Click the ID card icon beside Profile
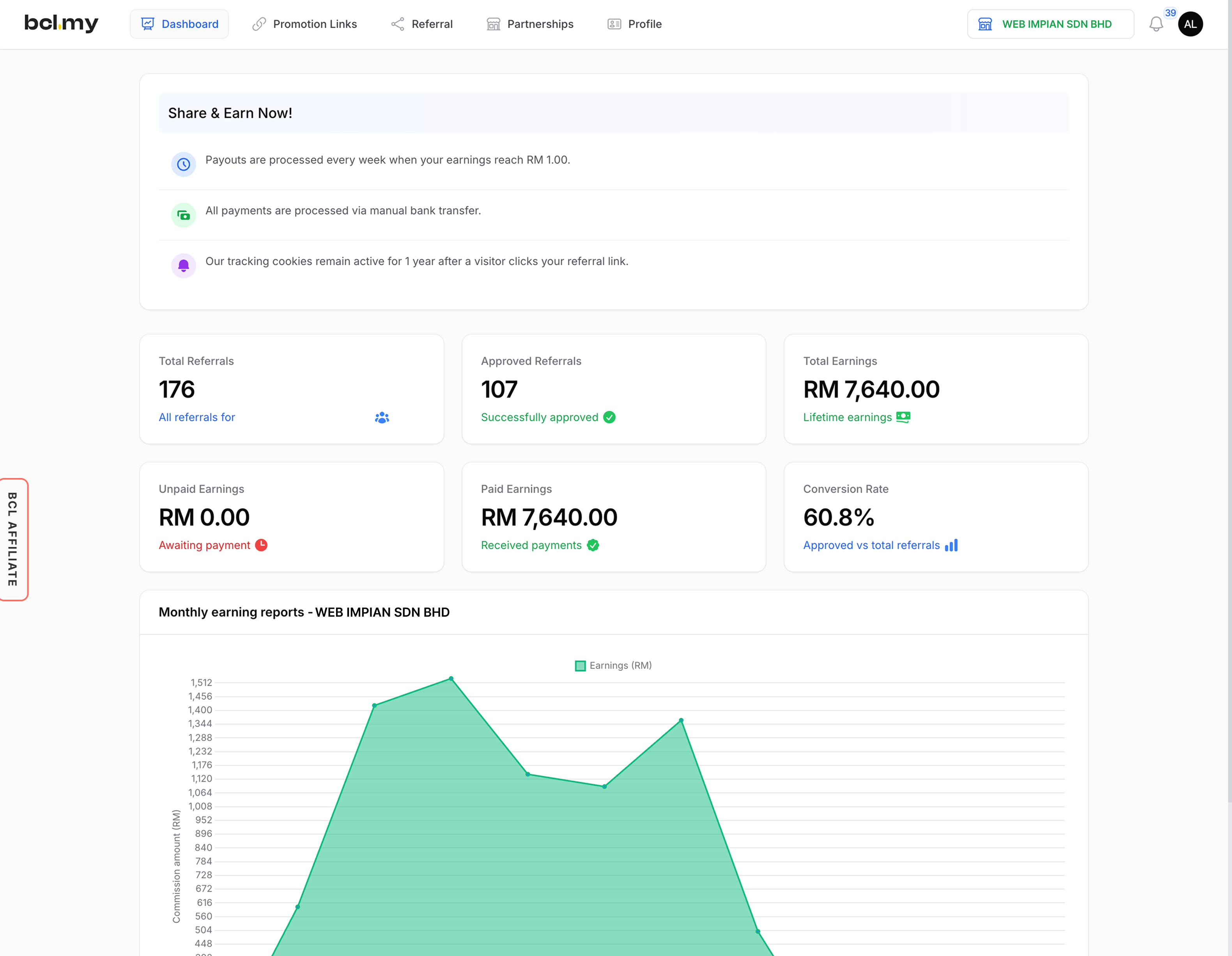 click(x=614, y=24)
